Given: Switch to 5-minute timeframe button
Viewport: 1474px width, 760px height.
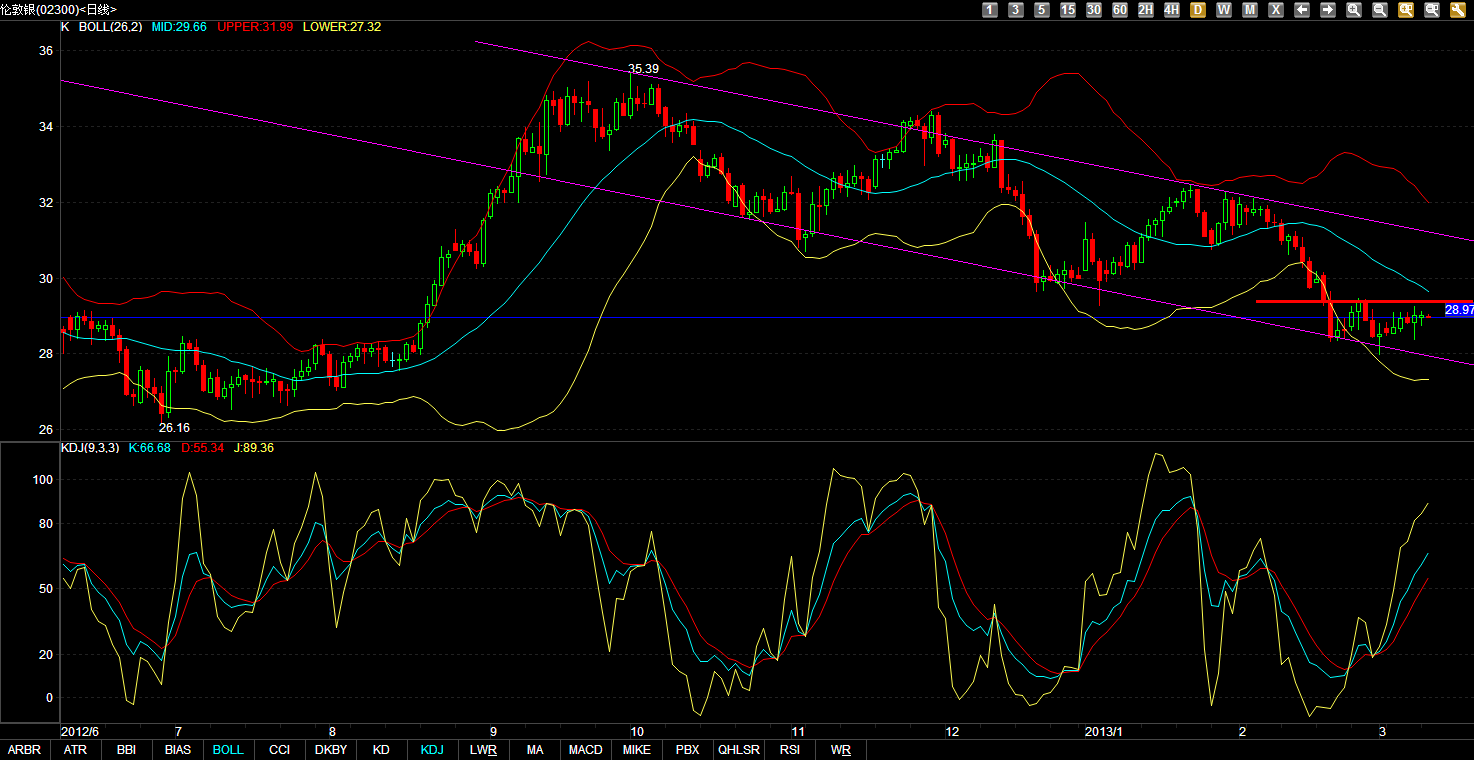Looking at the screenshot, I should [1042, 10].
